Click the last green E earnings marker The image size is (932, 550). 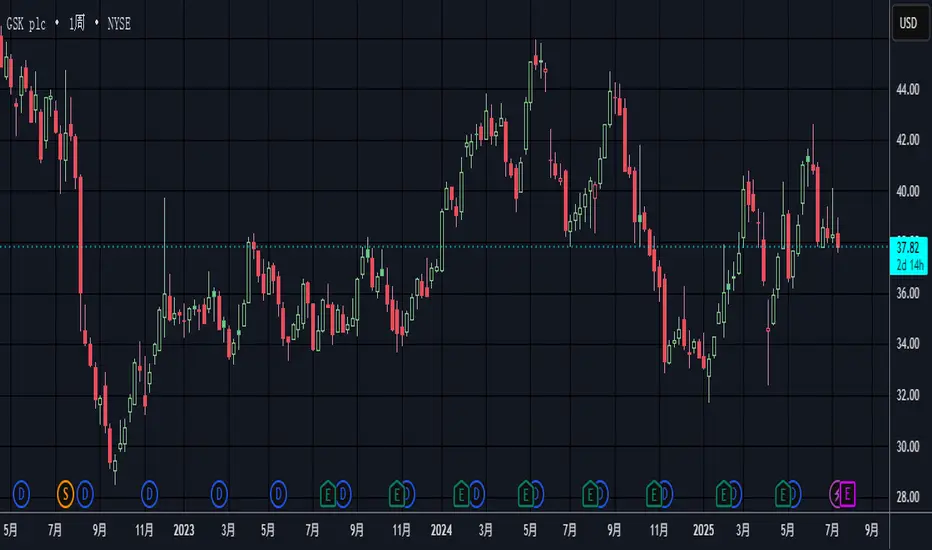coord(784,491)
